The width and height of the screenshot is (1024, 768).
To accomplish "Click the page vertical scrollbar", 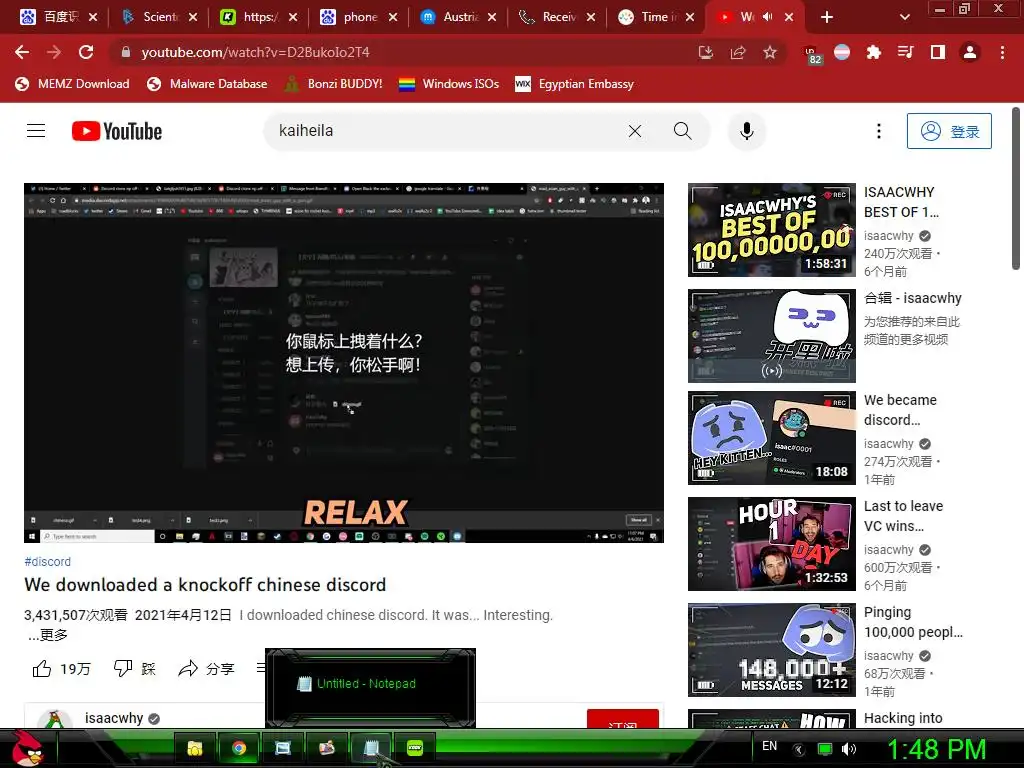I will (x=1016, y=189).
